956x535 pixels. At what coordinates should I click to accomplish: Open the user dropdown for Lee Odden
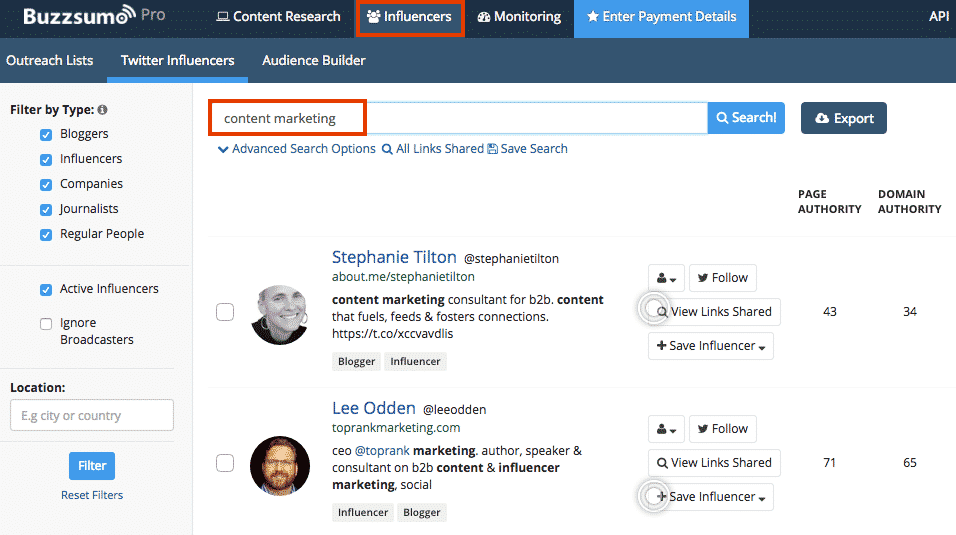click(666, 429)
